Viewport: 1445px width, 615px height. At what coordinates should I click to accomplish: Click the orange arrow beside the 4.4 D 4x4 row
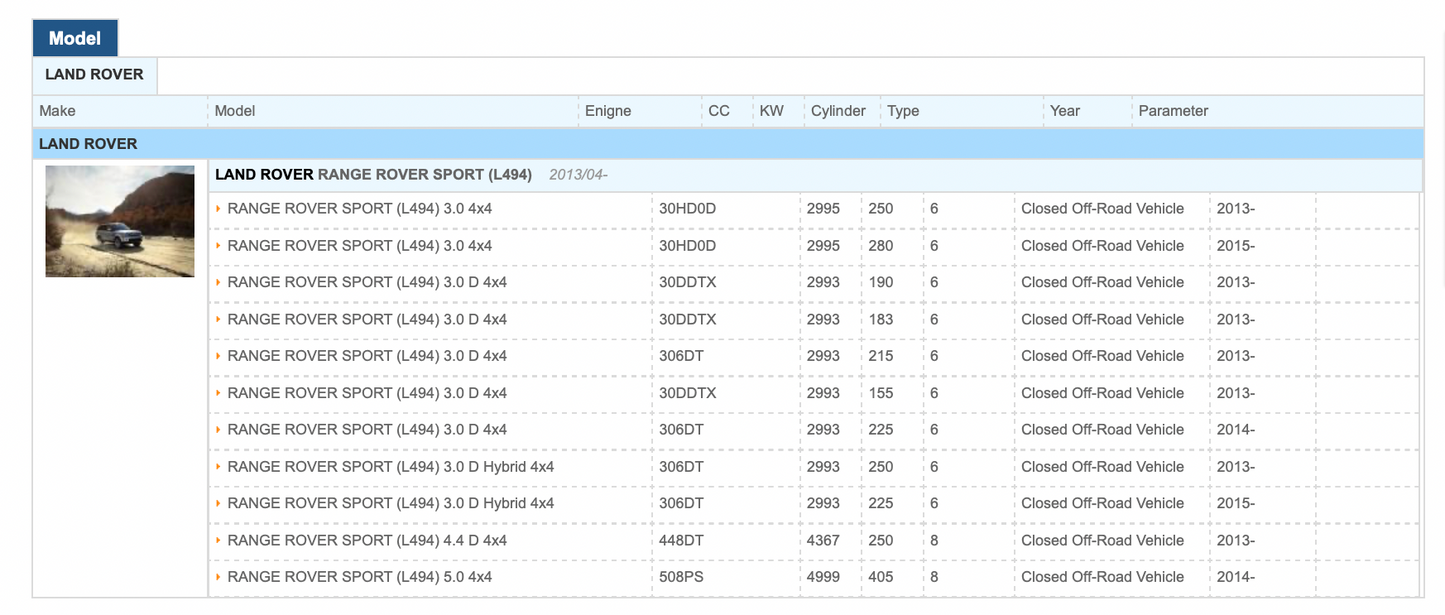(218, 540)
